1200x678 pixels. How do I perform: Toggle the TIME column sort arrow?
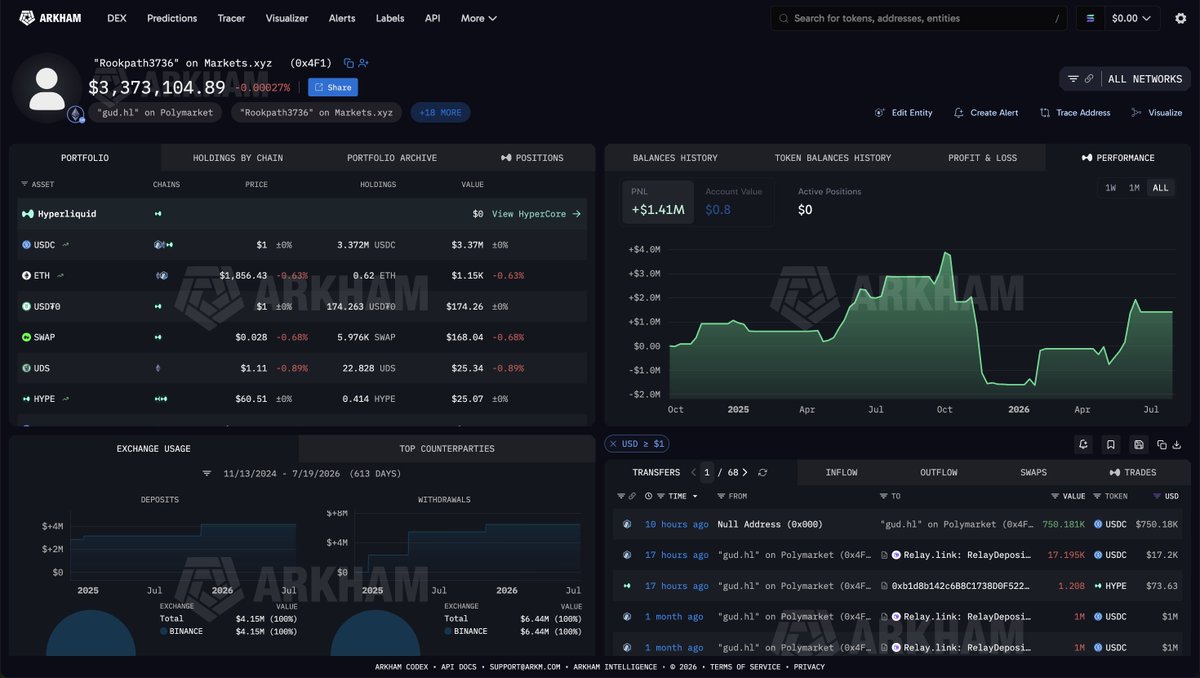pos(695,496)
